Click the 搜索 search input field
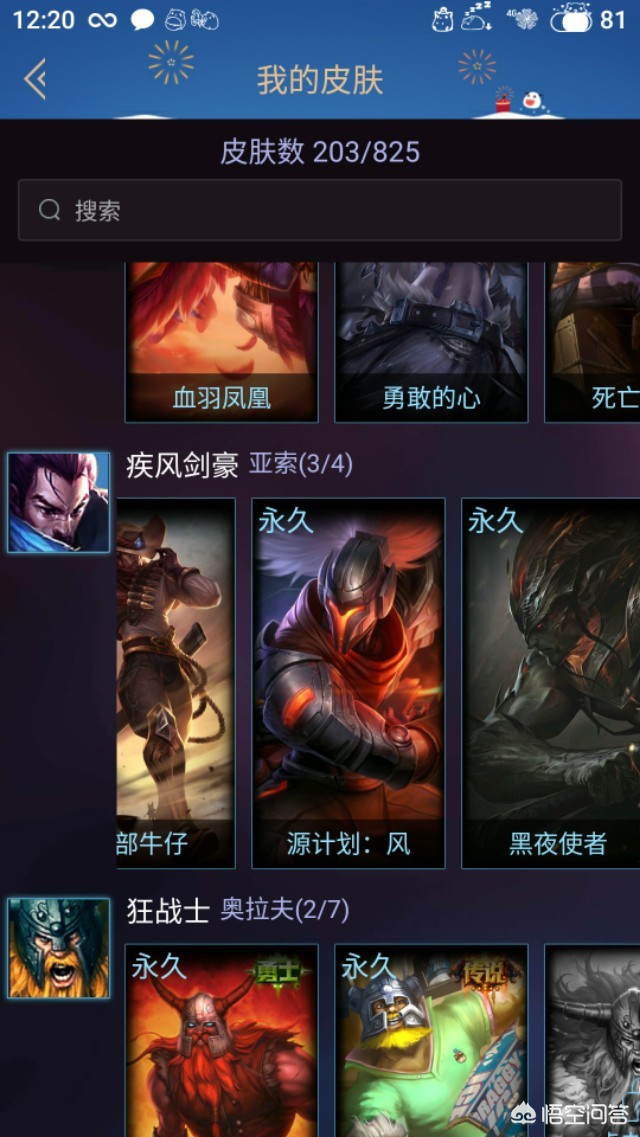The height and width of the screenshot is (1137, 640). (320, 210)
